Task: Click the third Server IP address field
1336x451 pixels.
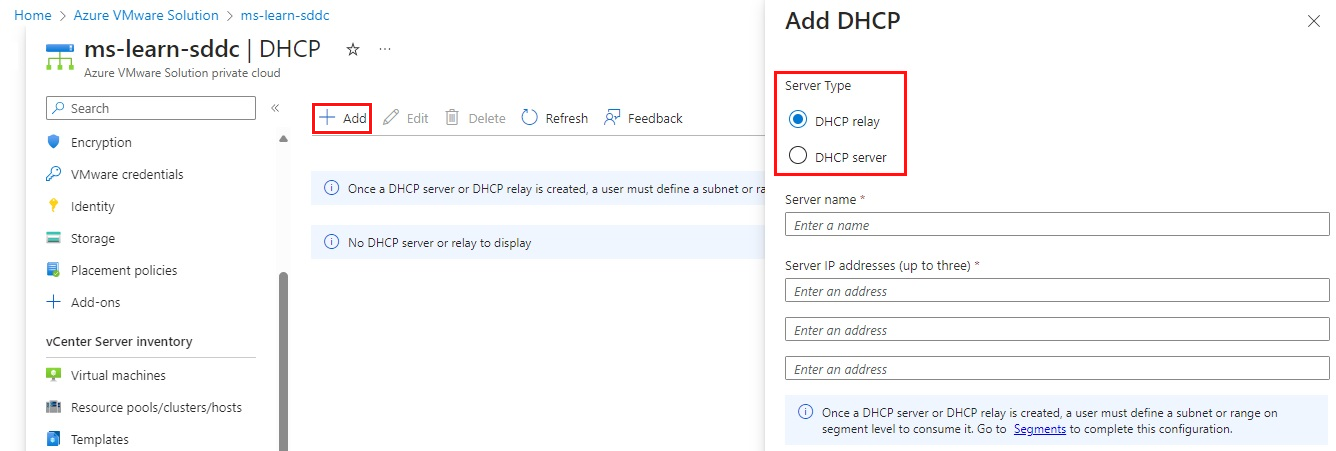Action: (x=1057, y=369)
